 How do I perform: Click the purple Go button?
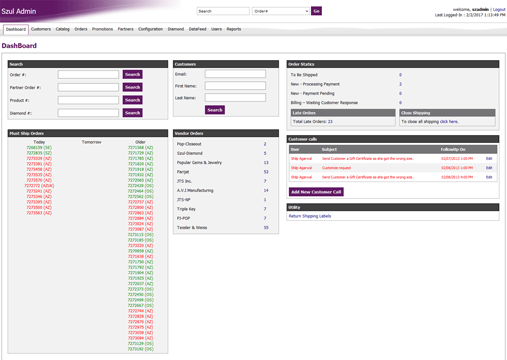tap(316, 11)
